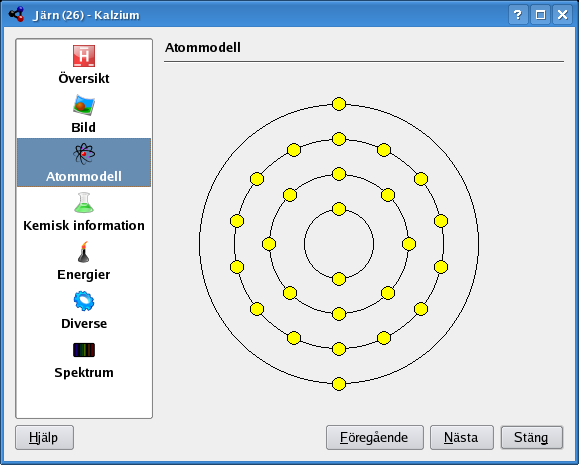Image resolution: width=579 pixels, height=465 pixels.
Task: Show the Spektrum color bars icon
Action: pos(84,350)
